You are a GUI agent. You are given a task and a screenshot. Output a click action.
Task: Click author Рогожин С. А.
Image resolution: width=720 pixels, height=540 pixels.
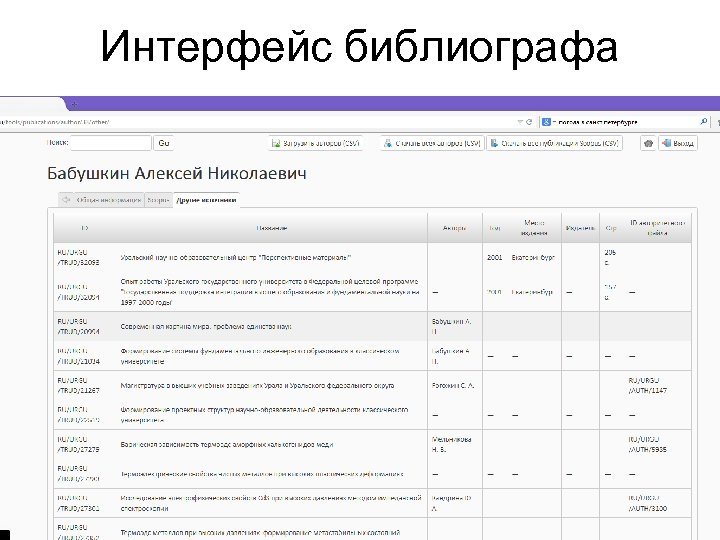click(x=453, y=386)
